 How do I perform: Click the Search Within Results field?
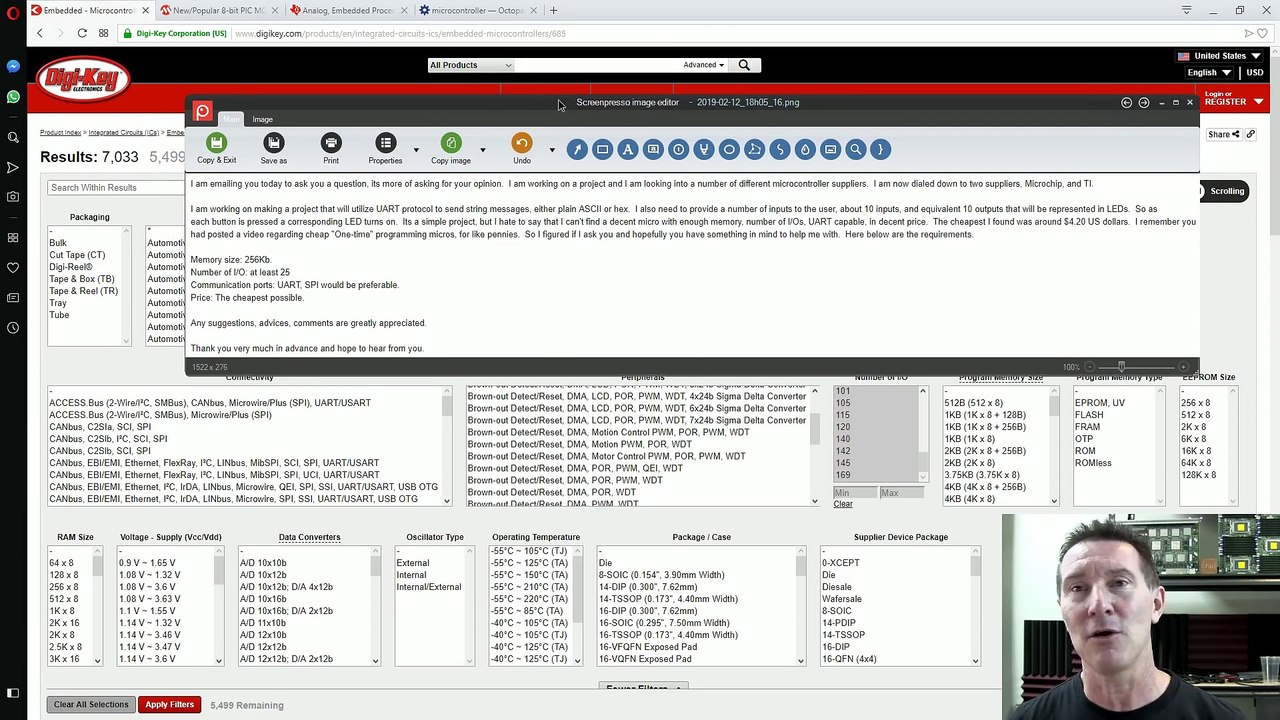(115, 188)
